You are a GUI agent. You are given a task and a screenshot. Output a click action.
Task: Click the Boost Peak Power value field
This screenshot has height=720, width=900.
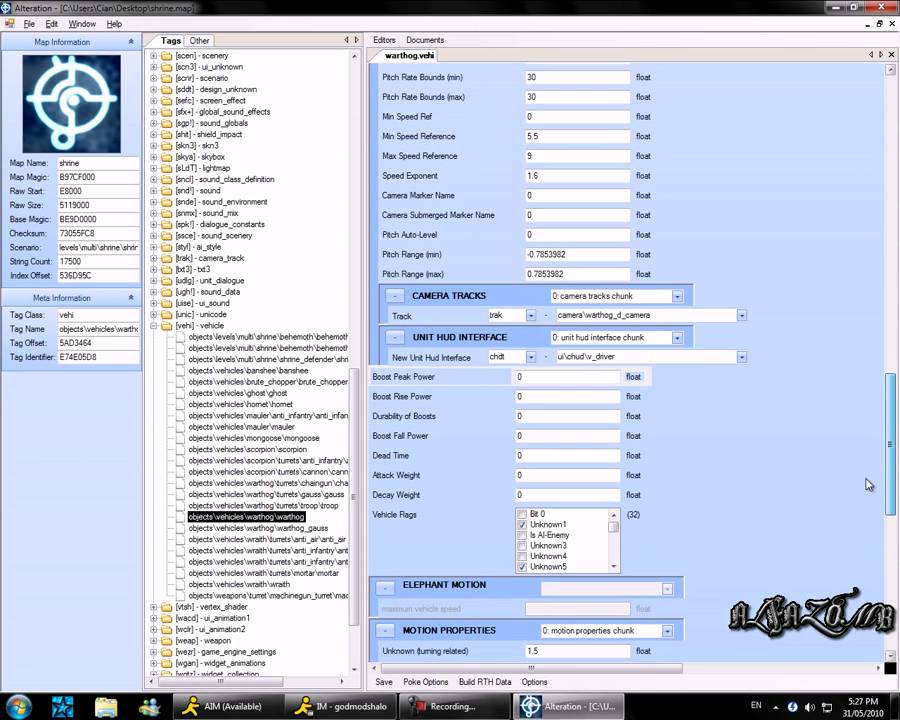568,377
